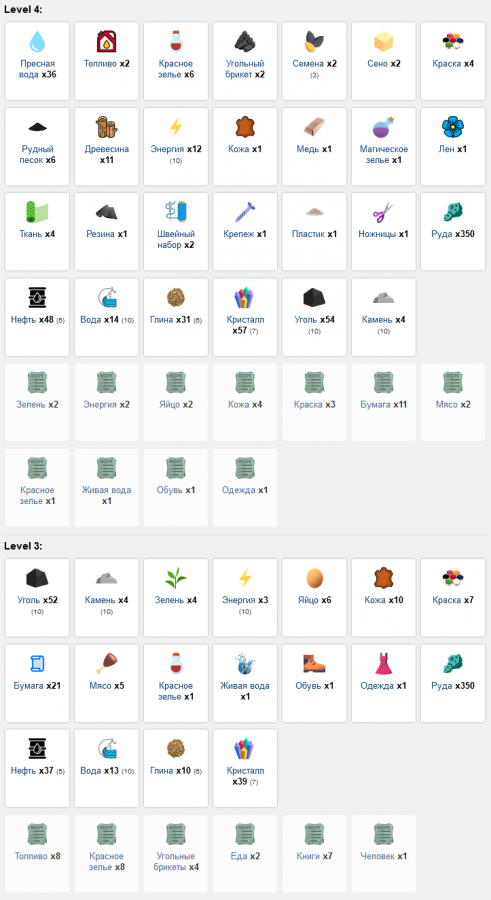This screenshot has width=491, height=900.
Task: Select the thread spool icon for Швейный набор
Action: [176, 212]
